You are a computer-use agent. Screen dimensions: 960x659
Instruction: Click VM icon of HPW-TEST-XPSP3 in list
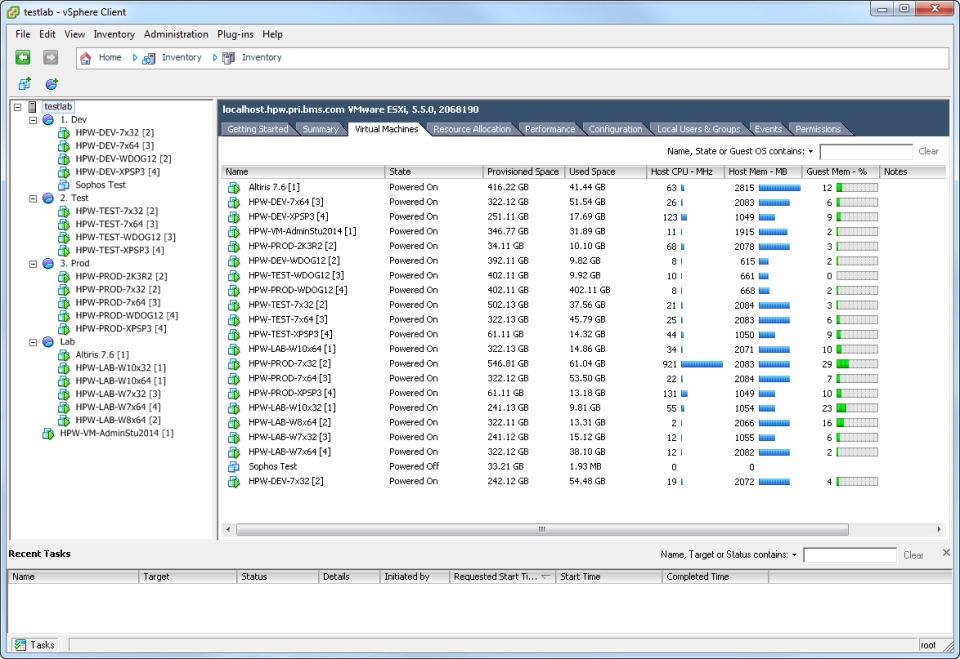234,334
